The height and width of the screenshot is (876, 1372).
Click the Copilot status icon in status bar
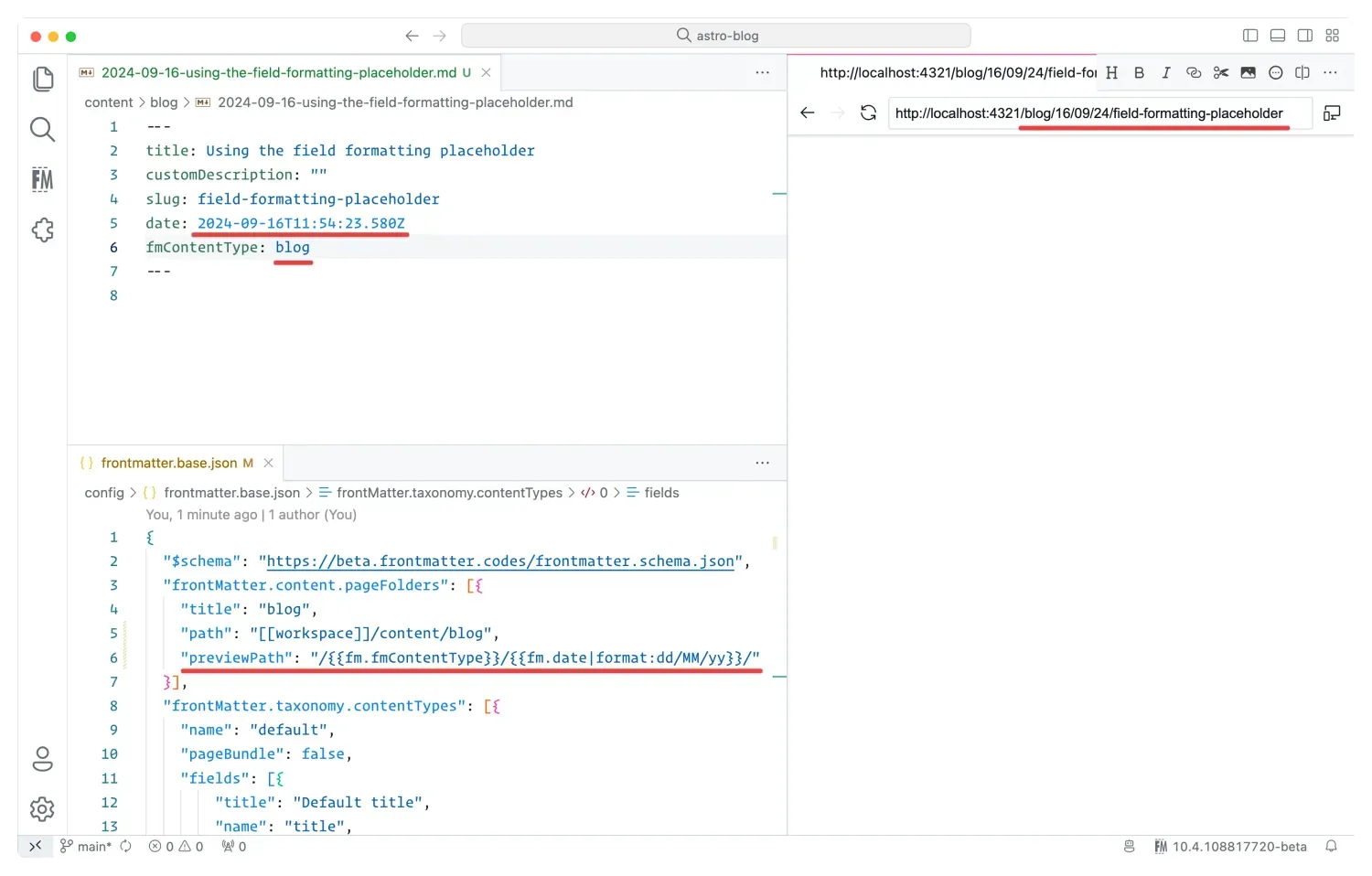1130,847
